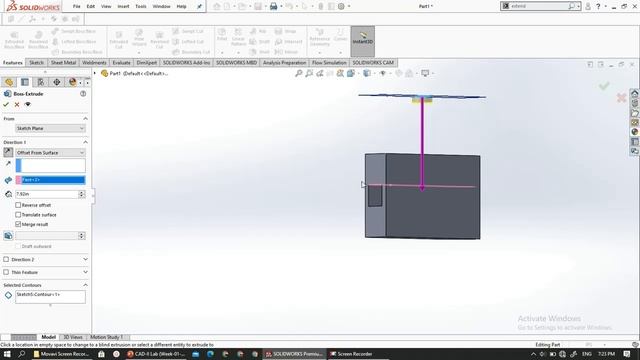Adjust offset distance 7.92in spinner arrows
This screenshot has width=640, height=360.
coord(82,194)
